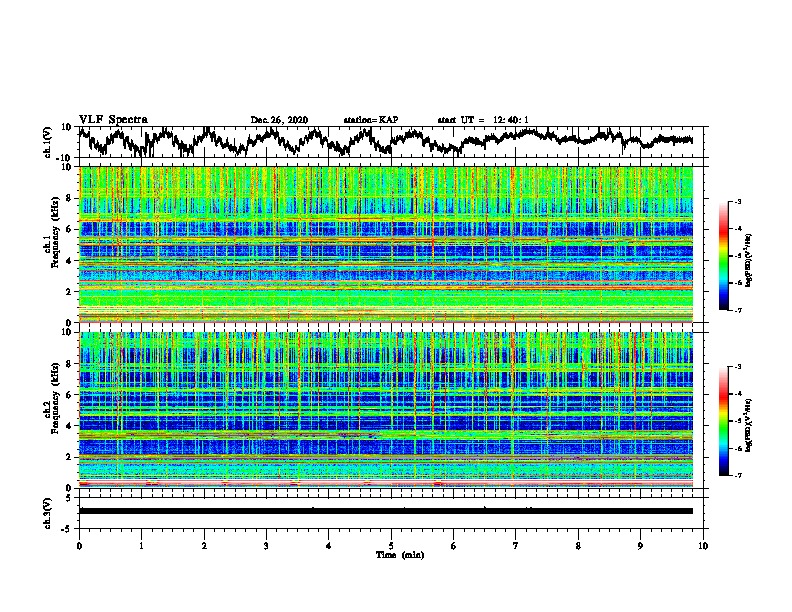Screen dimensions: 792x612
Task: Click the ch.2 color bar unit label
Action: [749, 426]
